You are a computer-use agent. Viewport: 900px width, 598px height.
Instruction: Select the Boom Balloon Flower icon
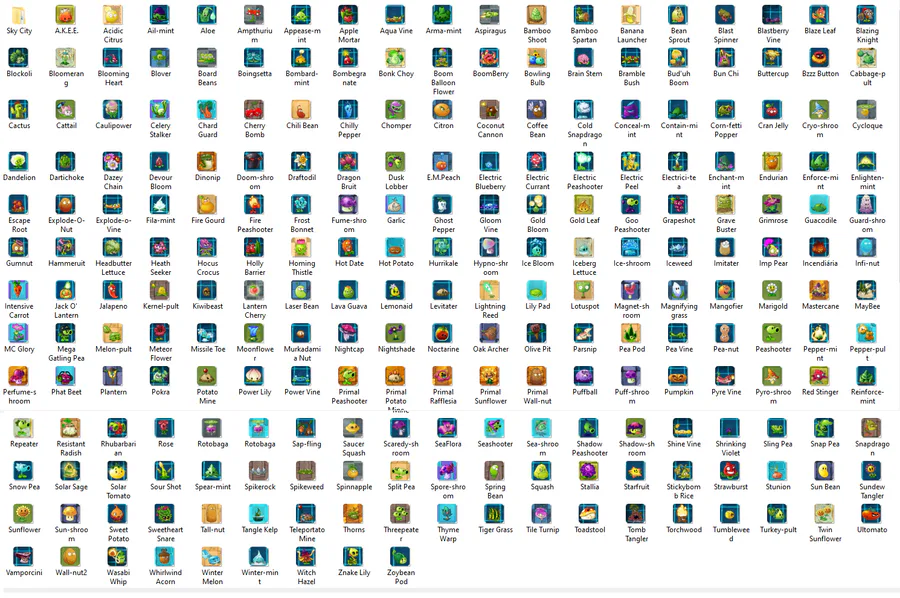443,58
